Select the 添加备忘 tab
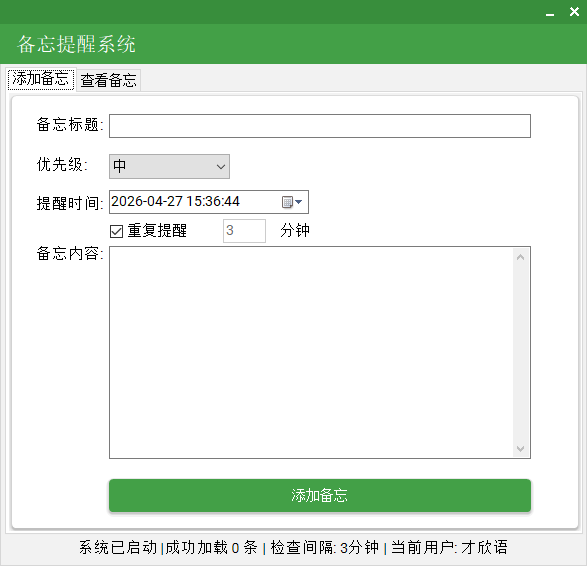The height and width of the screenshot is (566, 587). (x=41, y=79)
